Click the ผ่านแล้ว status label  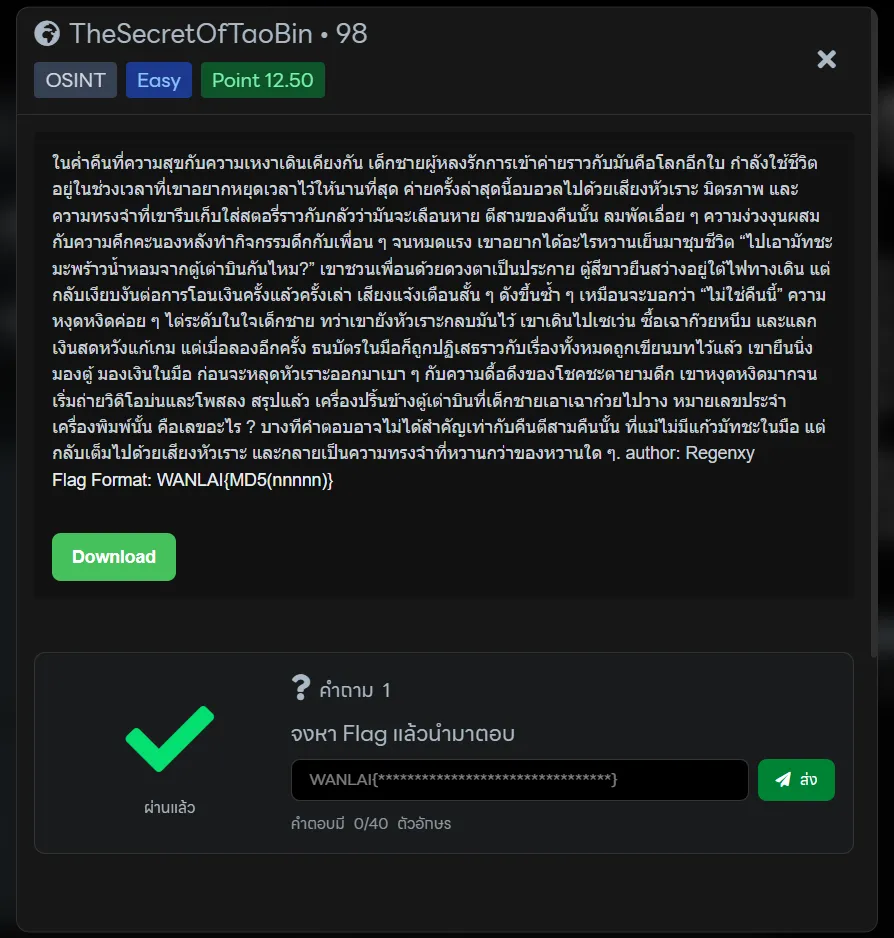169,808
